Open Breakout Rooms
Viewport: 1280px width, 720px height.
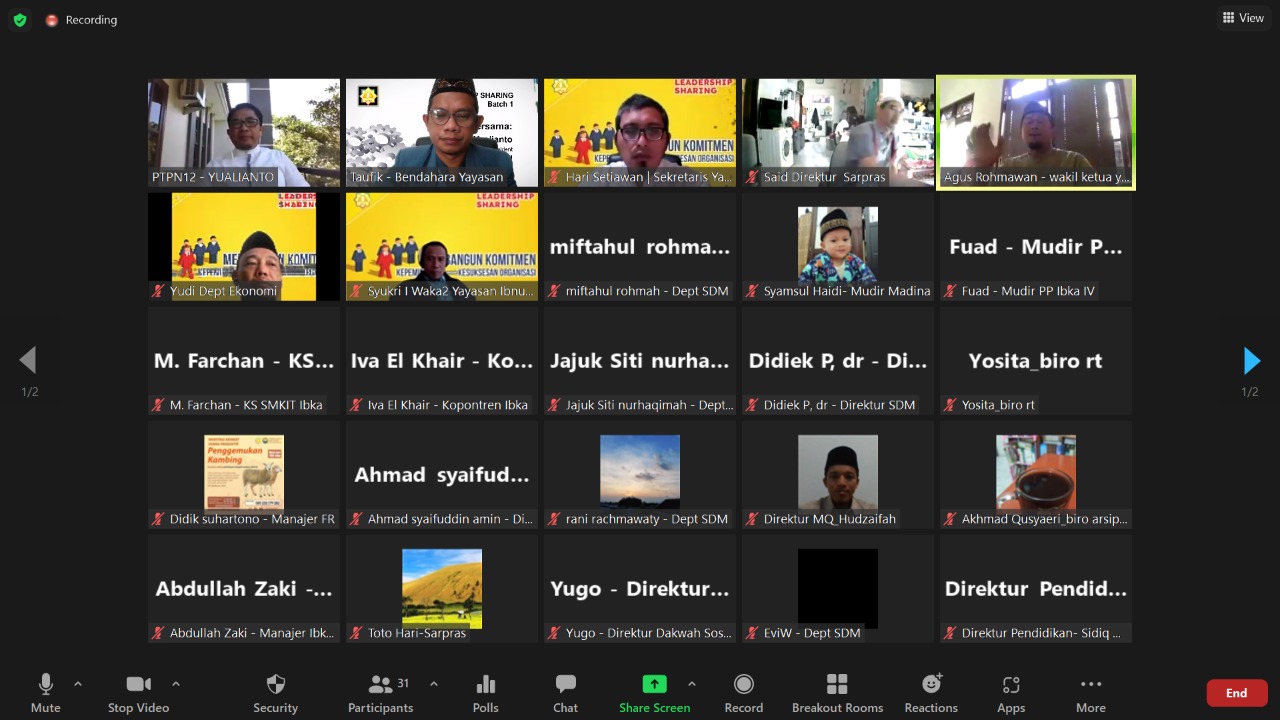tap(837, 685)
